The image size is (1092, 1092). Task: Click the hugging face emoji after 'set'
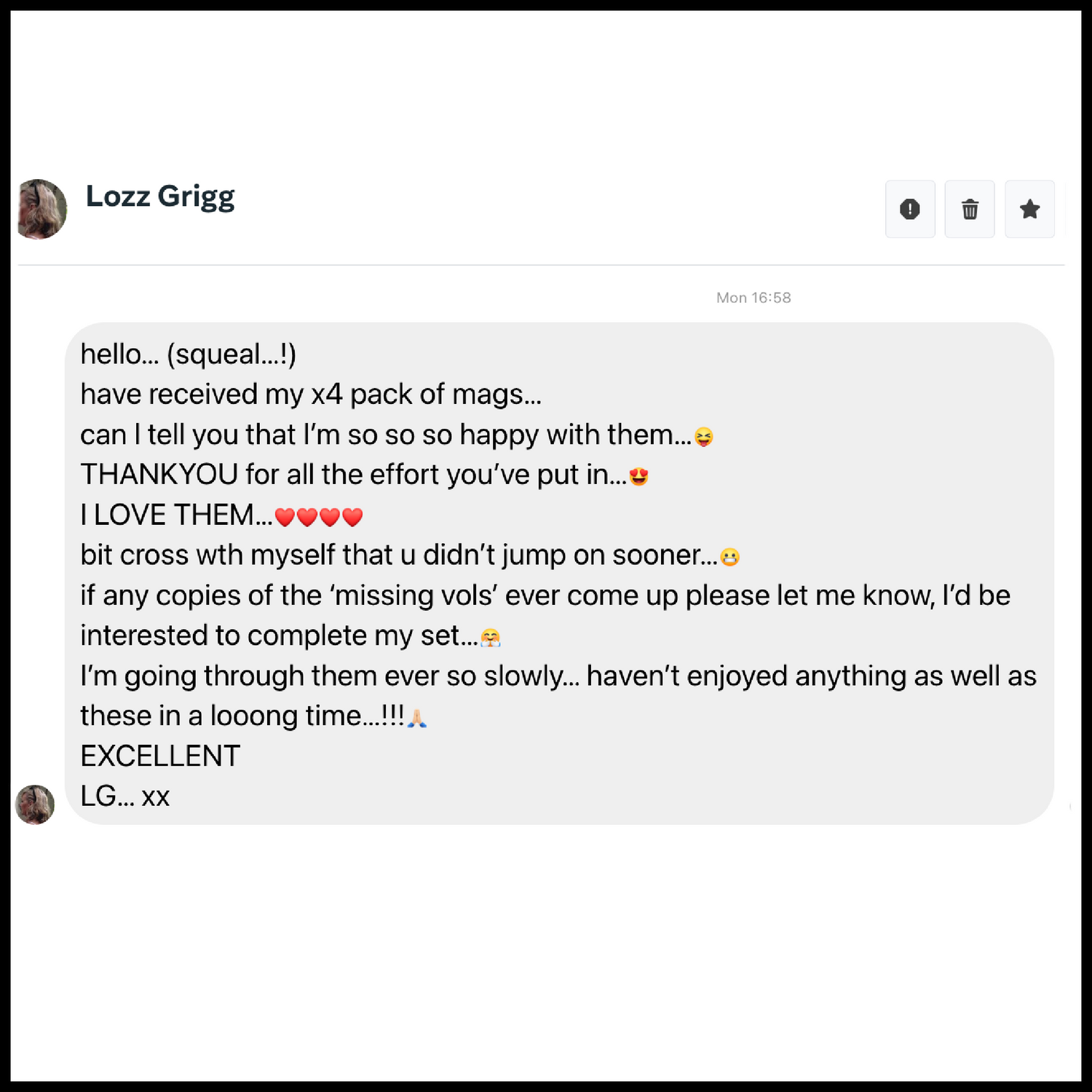point(491,638)
